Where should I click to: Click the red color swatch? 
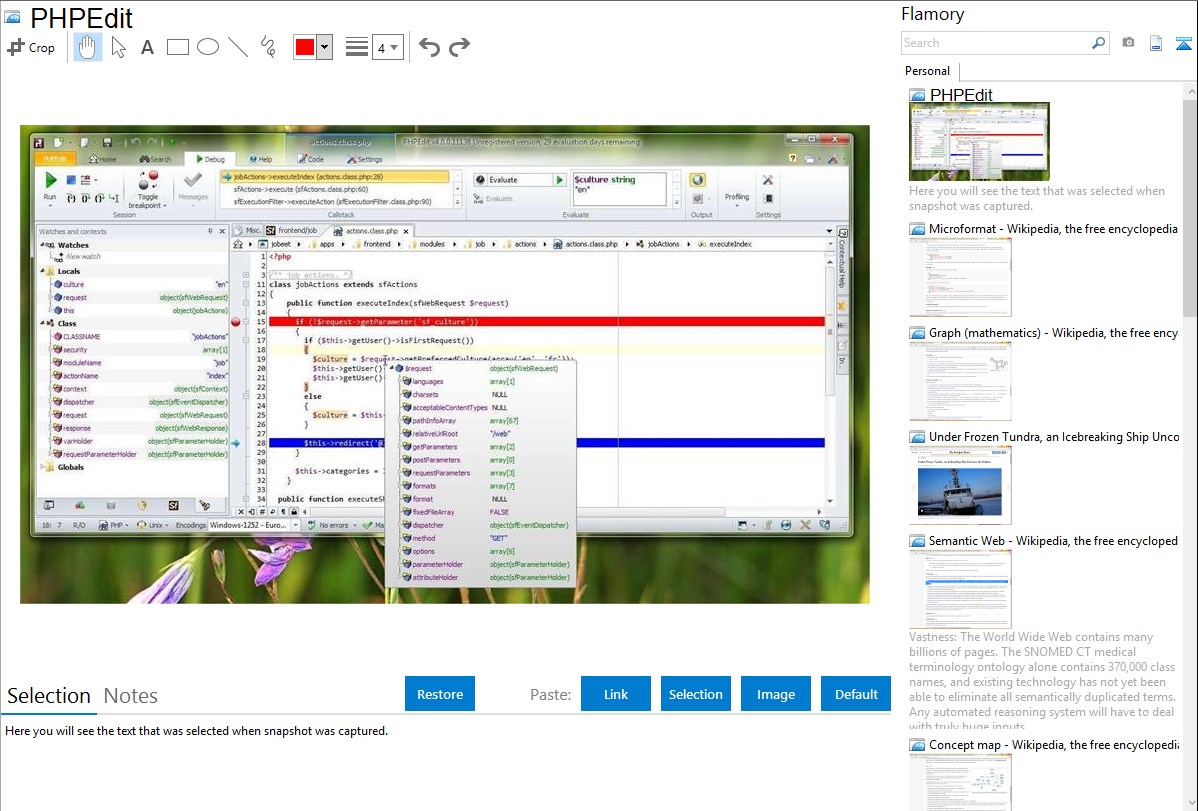pos(305,47)
